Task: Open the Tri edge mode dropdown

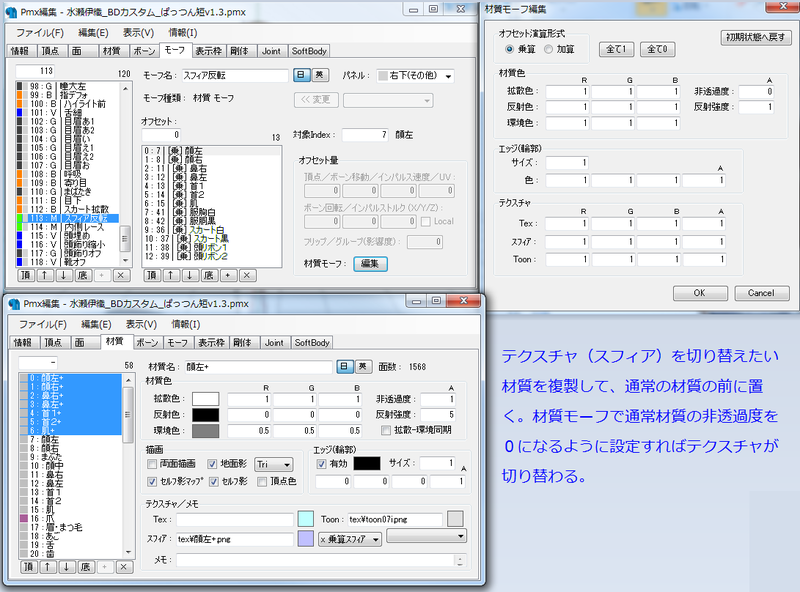Action: 274,465
